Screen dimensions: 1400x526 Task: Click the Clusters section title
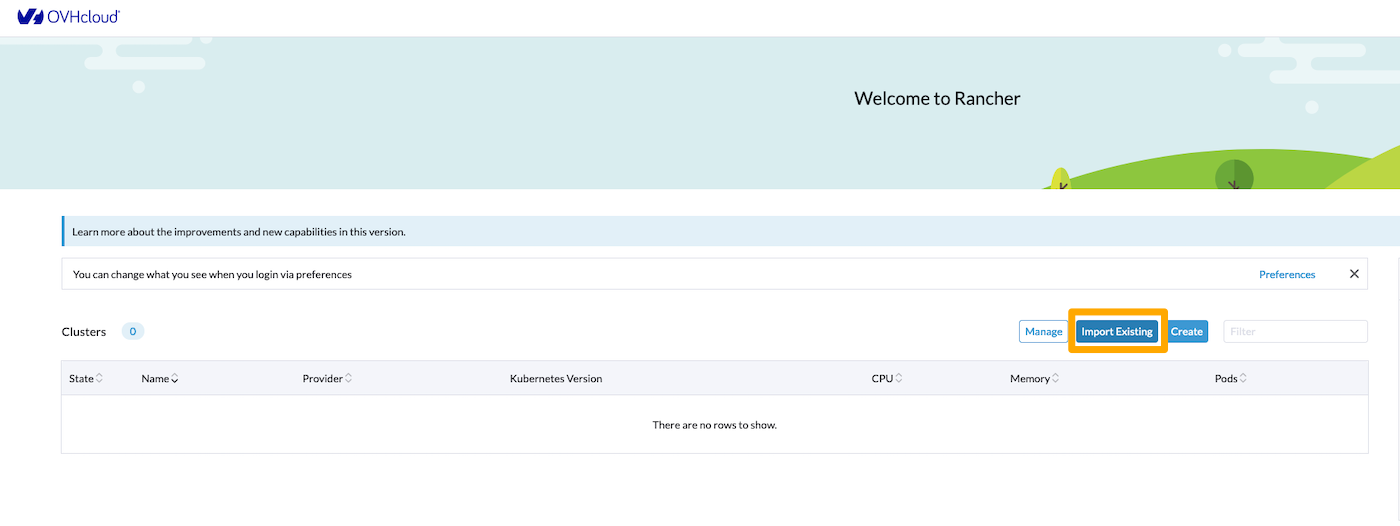click(84, 332)
